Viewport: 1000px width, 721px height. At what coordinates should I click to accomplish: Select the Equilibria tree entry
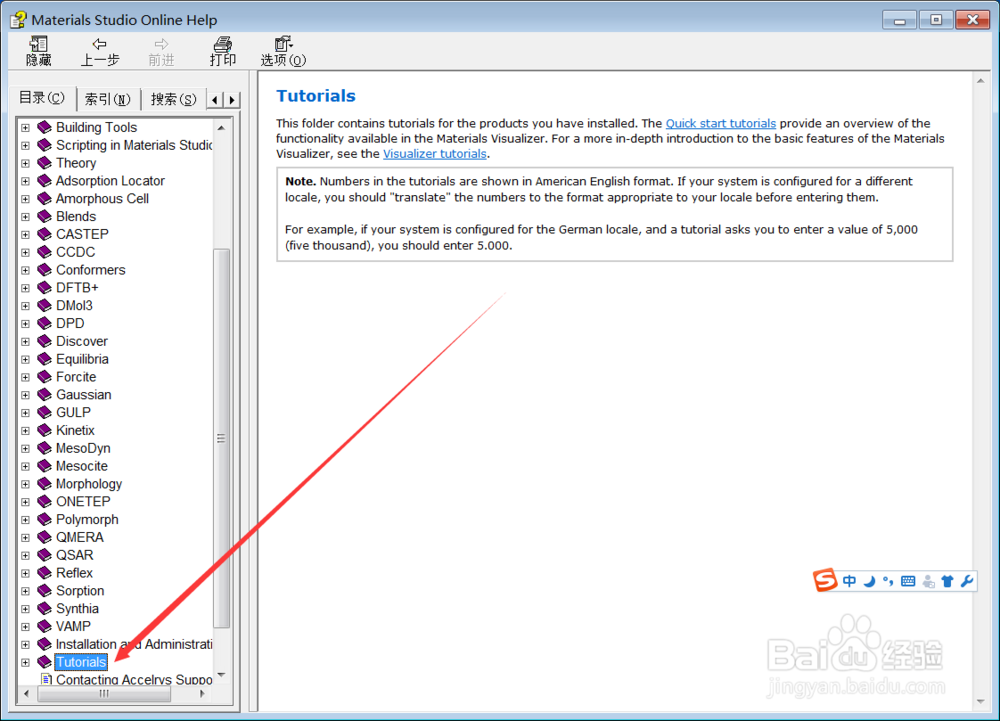click(82, 360)
